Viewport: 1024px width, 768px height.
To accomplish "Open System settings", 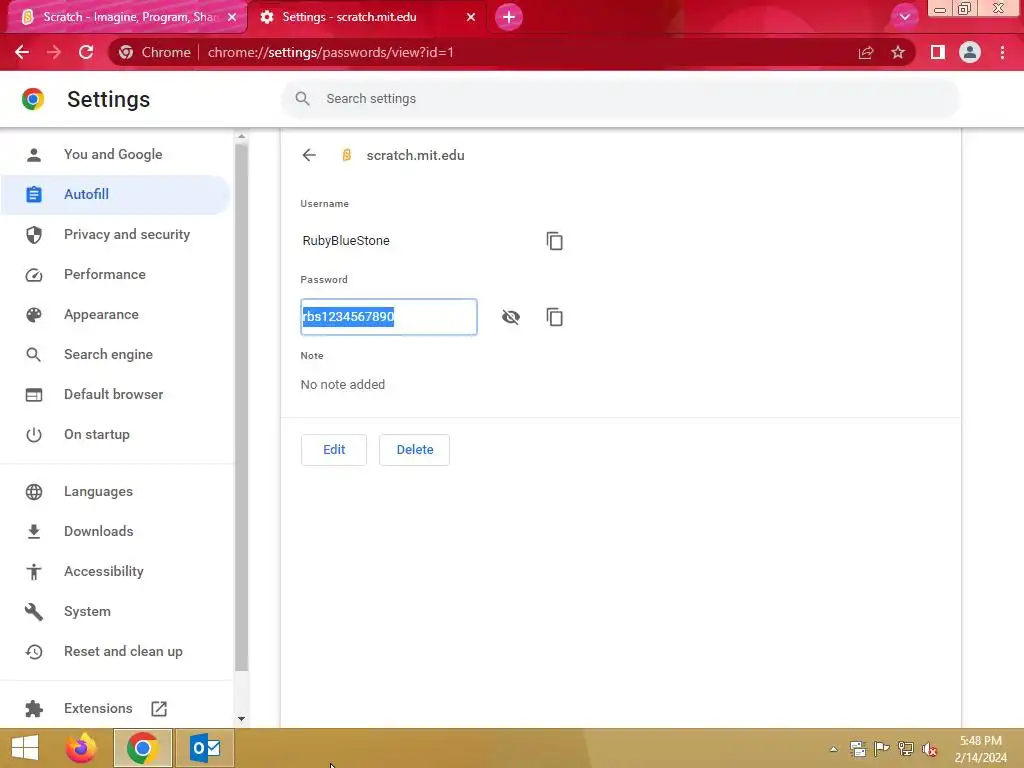I will pyautogui.click(x=115, y=612).
